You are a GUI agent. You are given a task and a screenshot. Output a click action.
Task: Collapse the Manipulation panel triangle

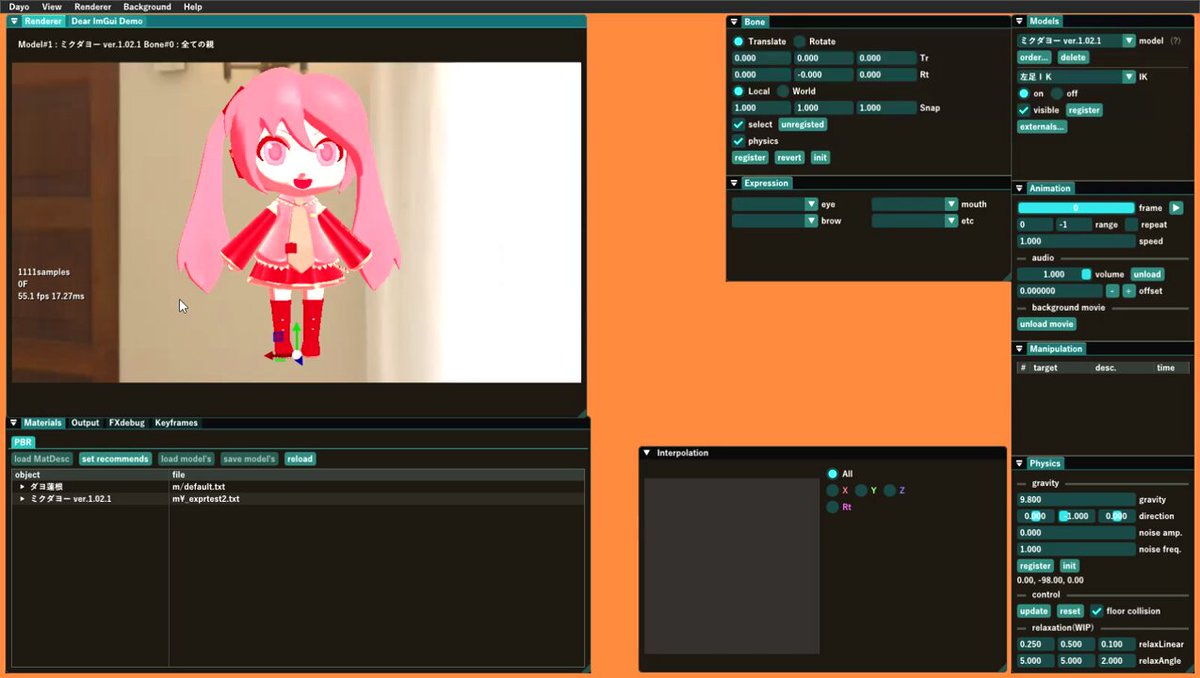(1020, 349)
